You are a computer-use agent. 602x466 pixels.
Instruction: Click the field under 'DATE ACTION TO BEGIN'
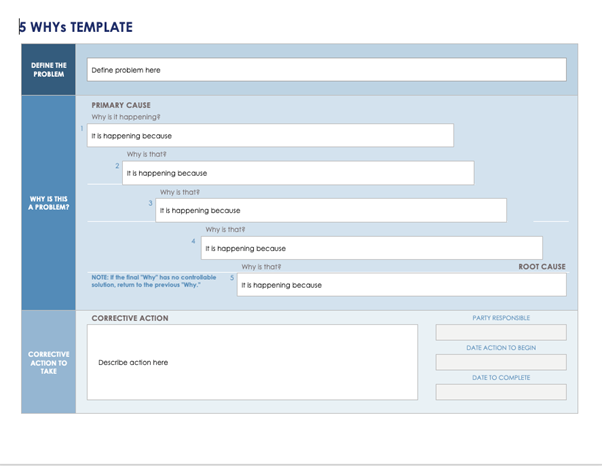(501, 362)
